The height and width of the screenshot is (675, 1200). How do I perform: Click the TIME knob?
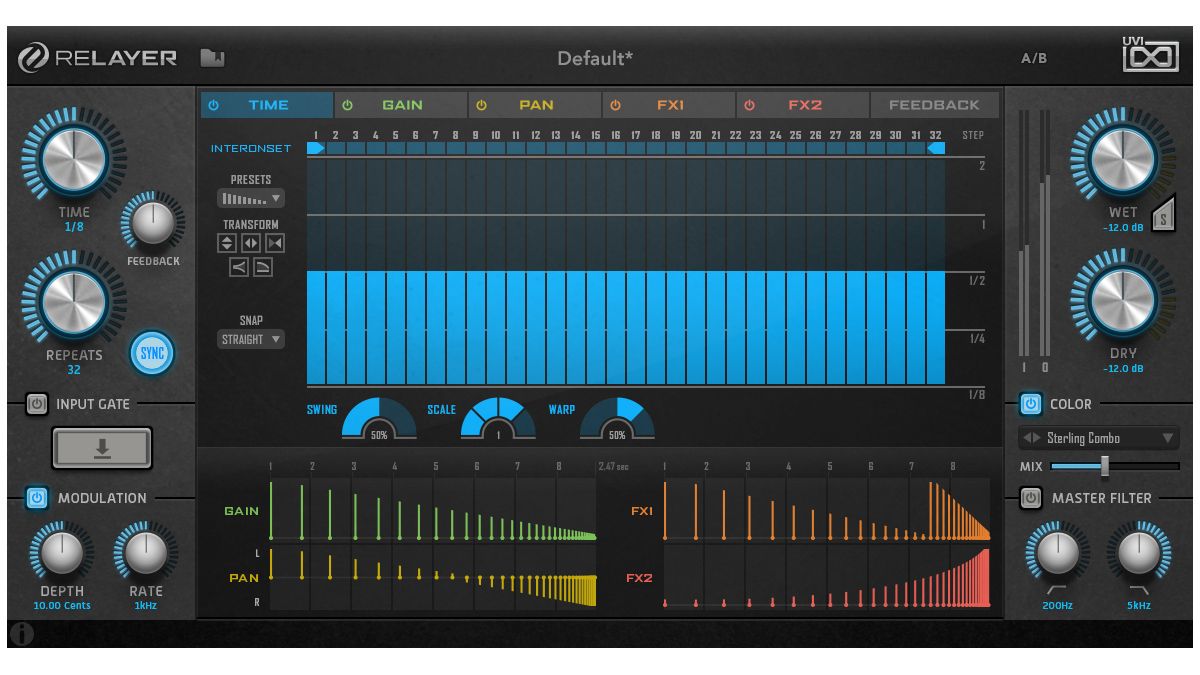coord(74,157)
